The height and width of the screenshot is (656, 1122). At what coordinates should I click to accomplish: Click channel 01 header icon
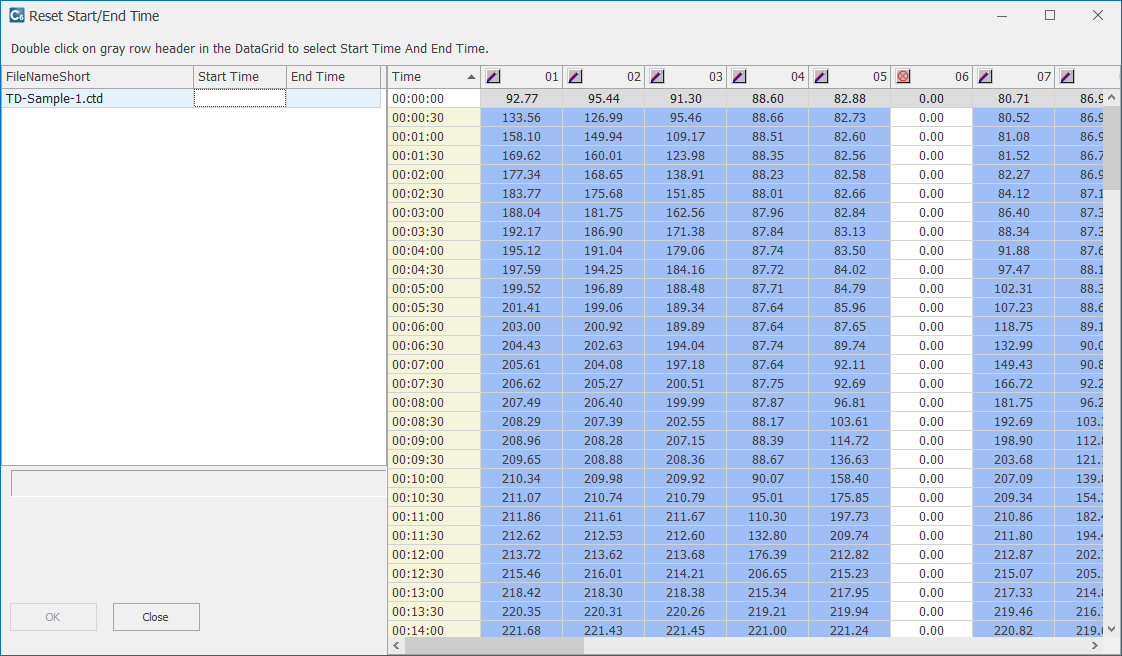click(x=493, y=77)
